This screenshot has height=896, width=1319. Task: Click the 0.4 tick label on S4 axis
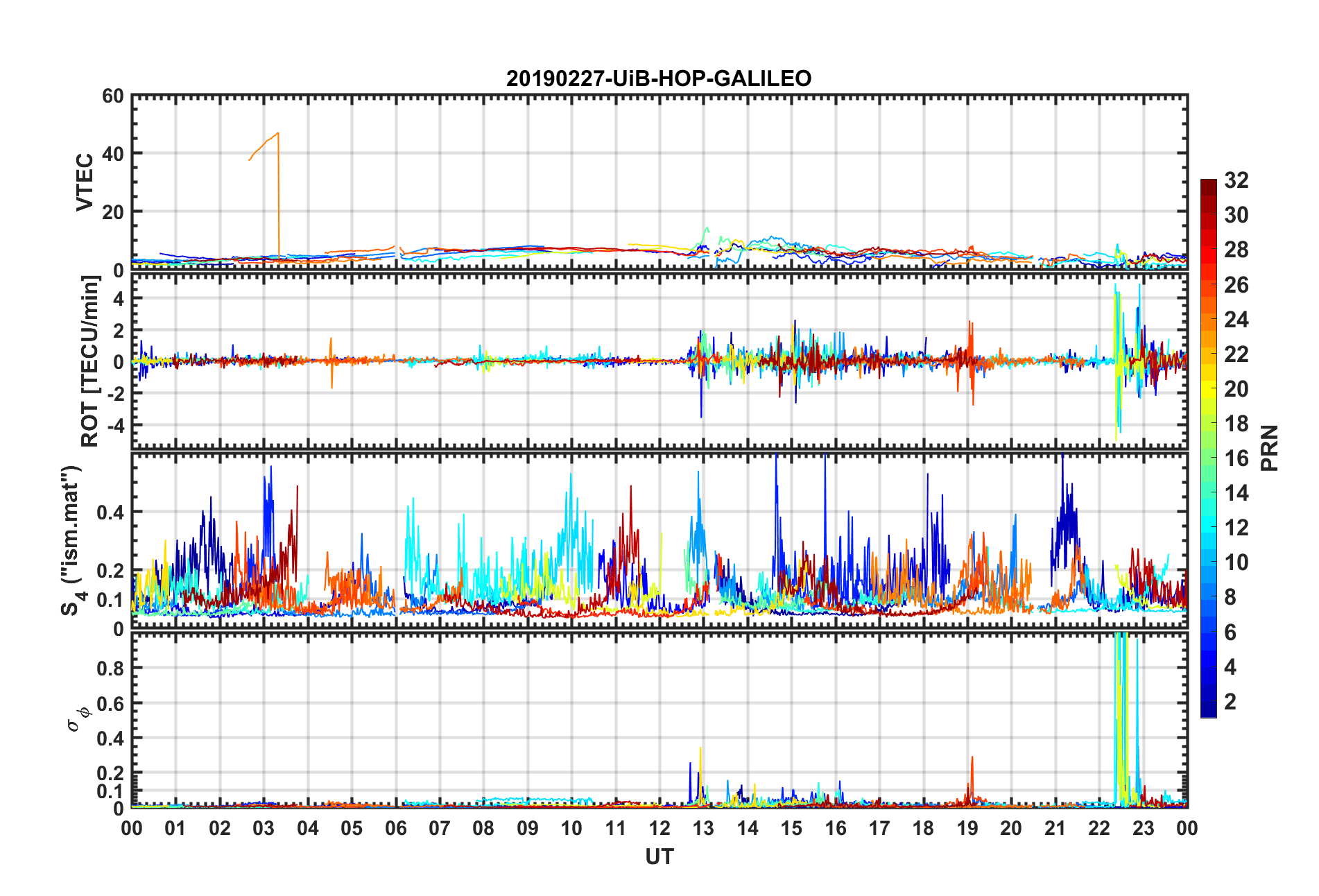110,512
